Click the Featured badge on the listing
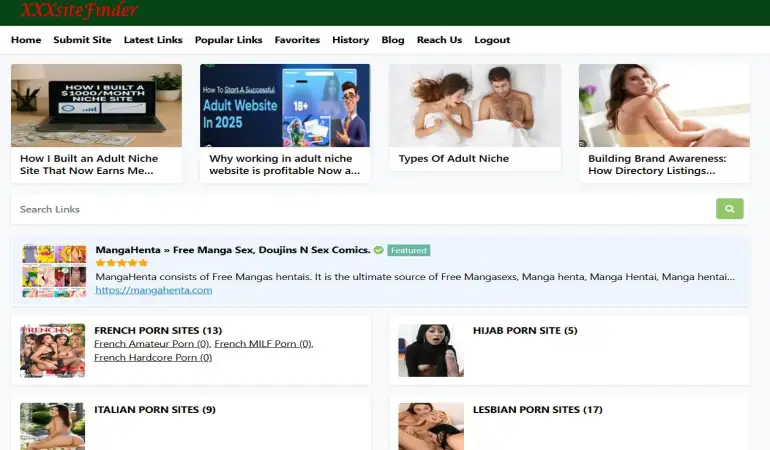Screen dimensions: 770x450 [x=408, y=250]
